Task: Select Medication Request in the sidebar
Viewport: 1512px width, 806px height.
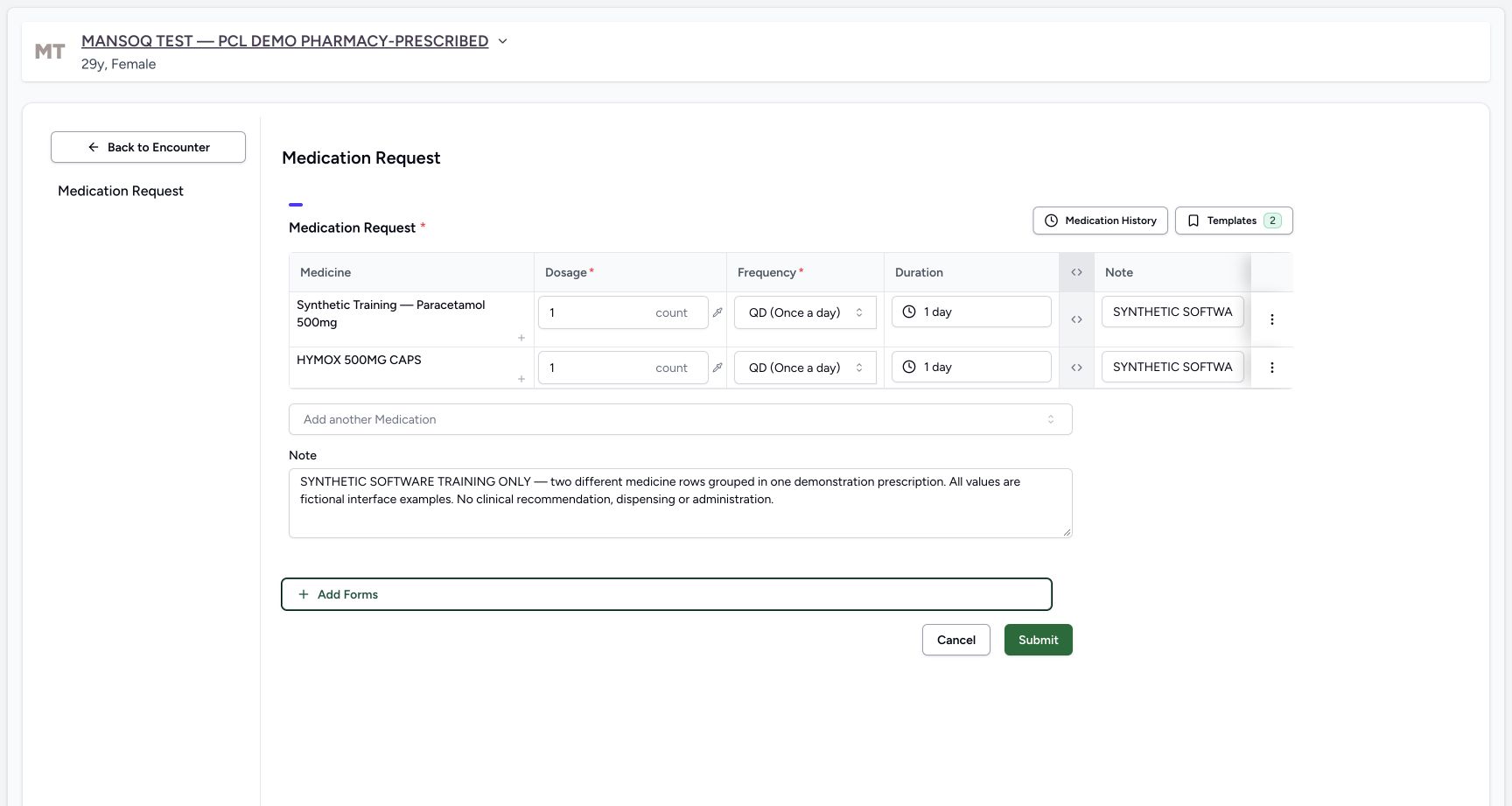Action: click(121, 191)
